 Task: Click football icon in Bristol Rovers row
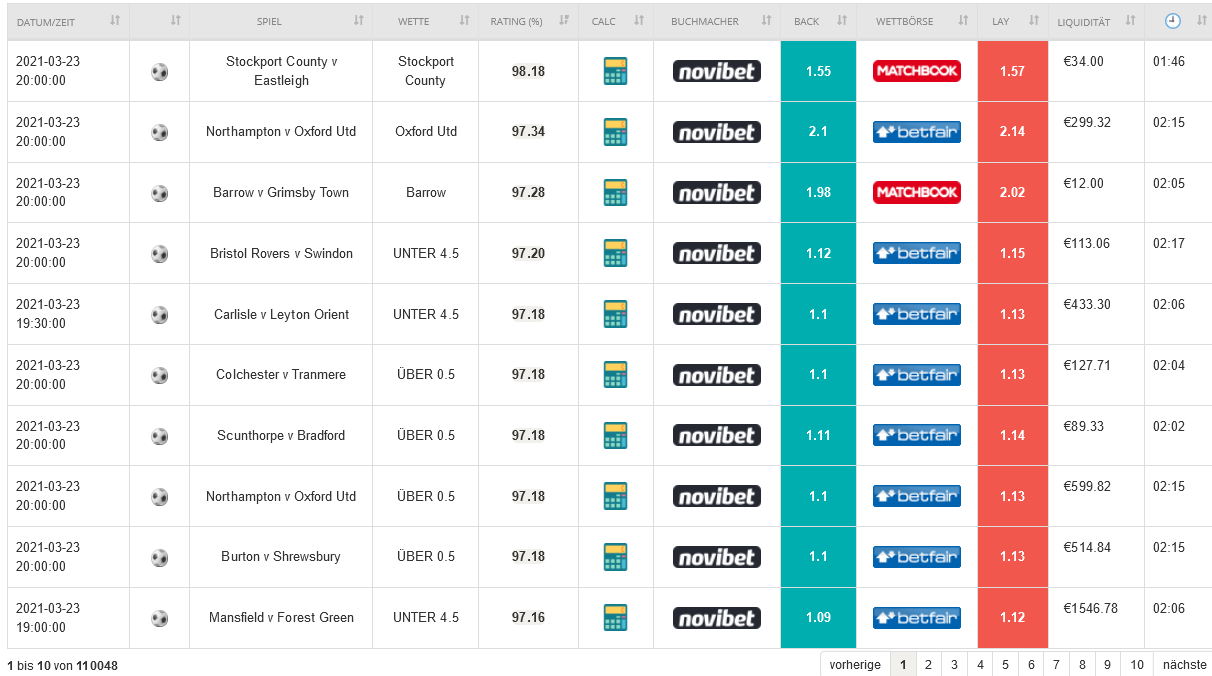click(x=159, y=254)
